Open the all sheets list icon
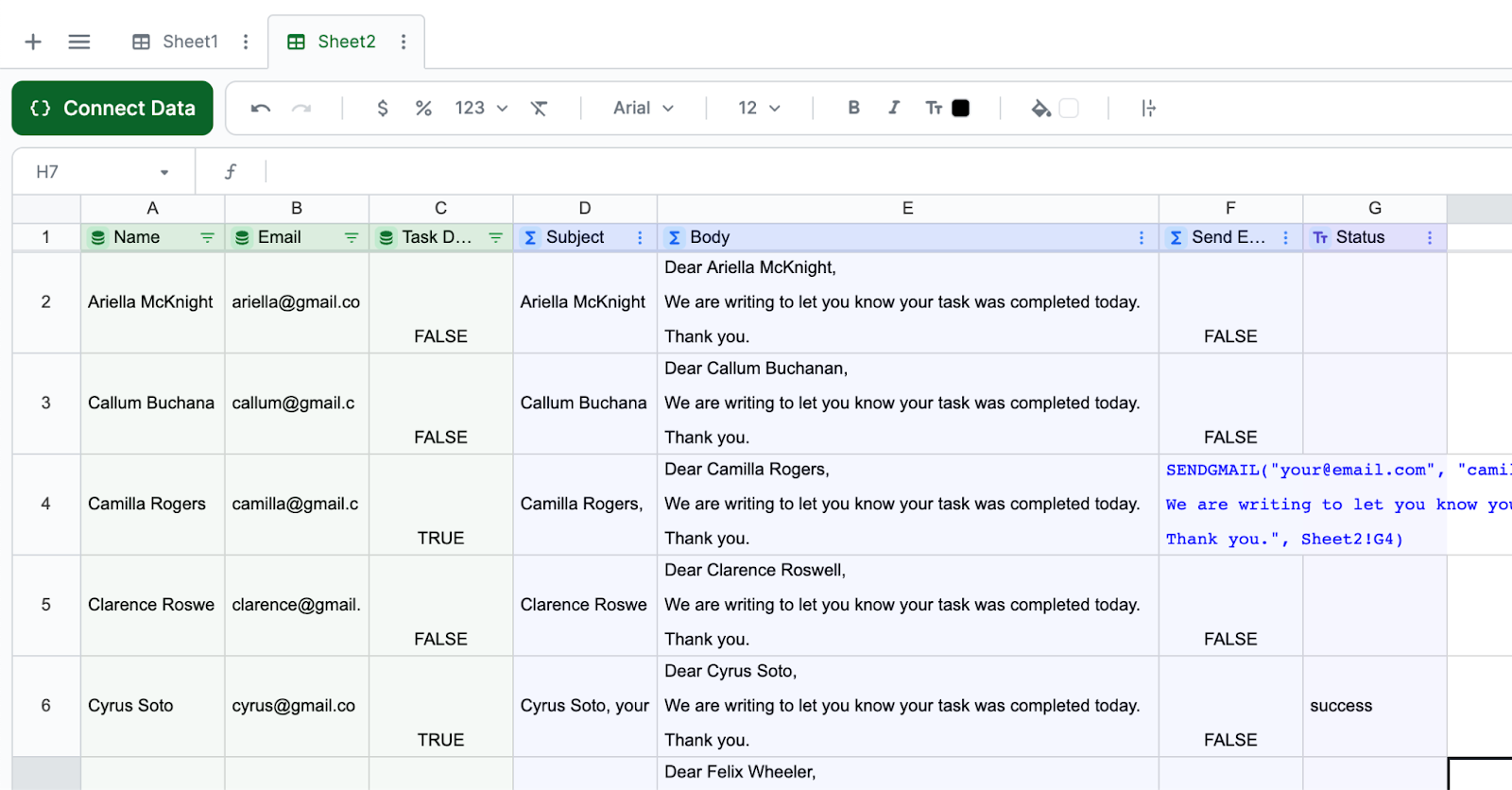The width and height of the screenshot is (1512, 790). [79, 42]
